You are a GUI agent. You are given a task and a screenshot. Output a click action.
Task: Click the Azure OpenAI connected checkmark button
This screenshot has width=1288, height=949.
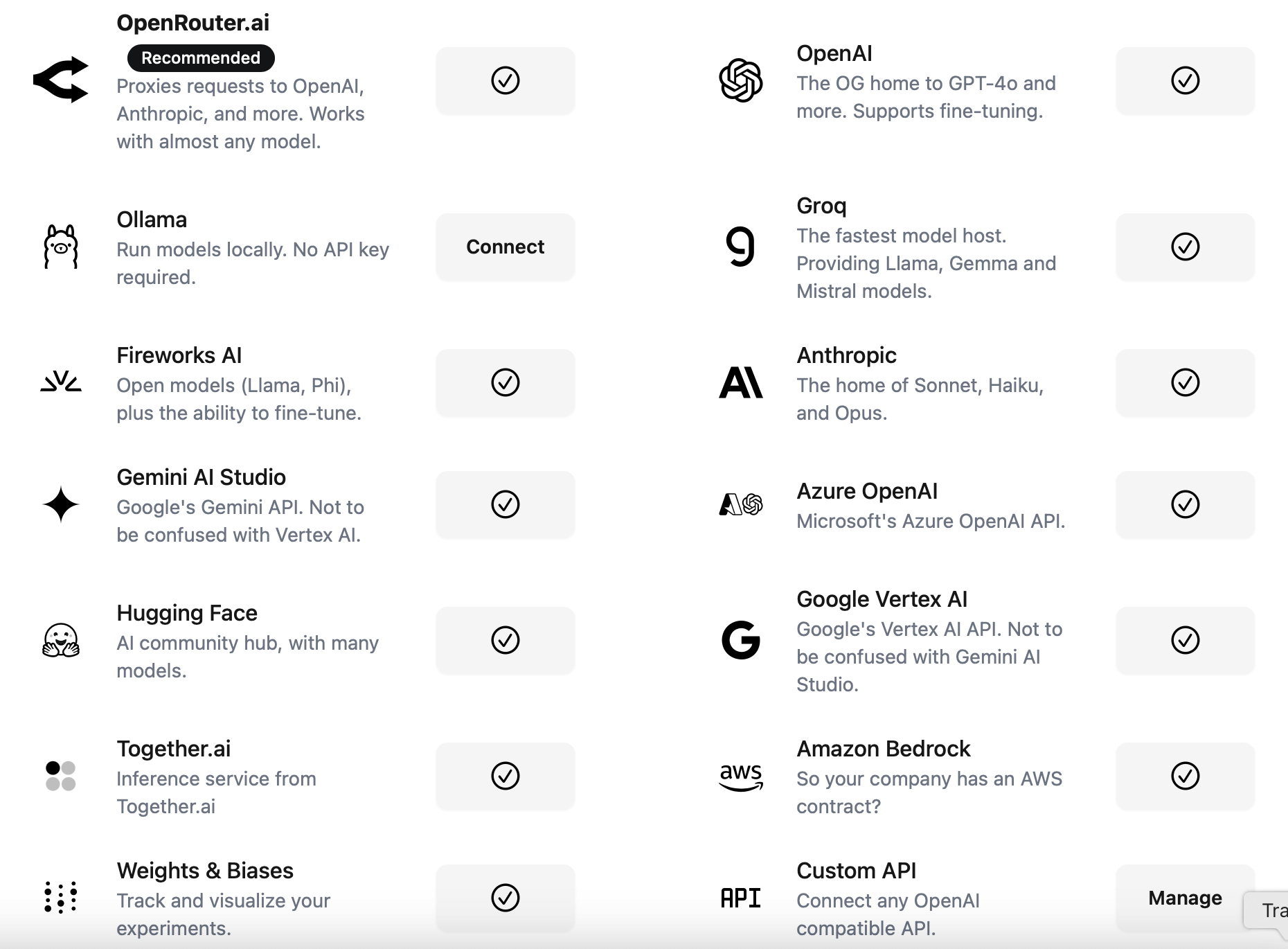point(1185,505)
